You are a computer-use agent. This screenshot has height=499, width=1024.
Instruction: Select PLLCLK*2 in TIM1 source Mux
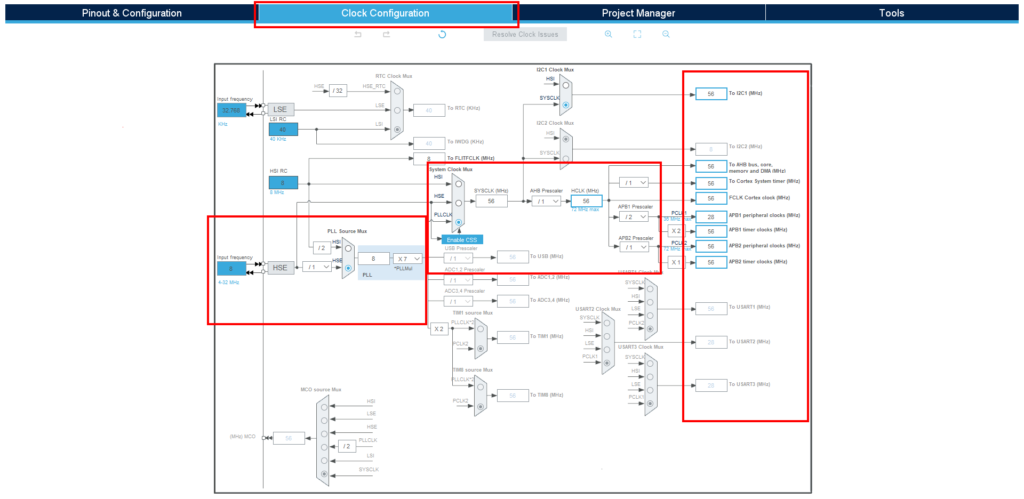[481, 329]
